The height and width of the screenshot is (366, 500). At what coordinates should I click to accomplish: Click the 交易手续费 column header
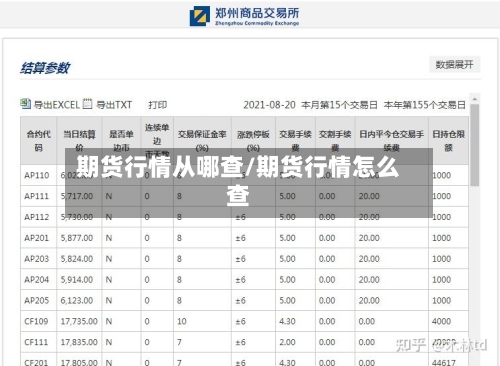pyautogui.click(x=295, y=141)
